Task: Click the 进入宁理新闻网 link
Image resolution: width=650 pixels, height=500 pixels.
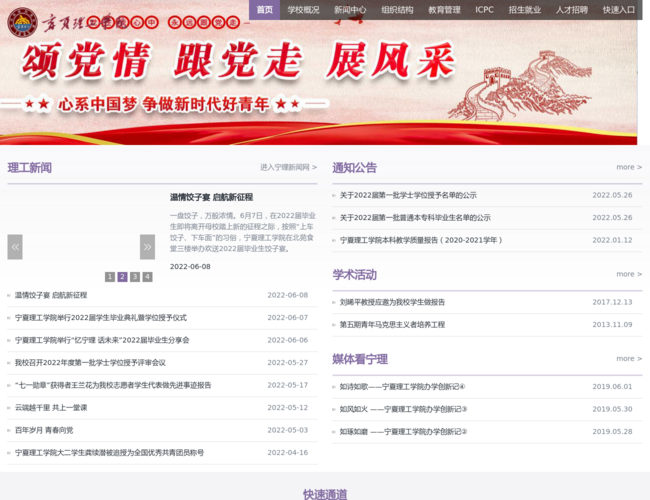Action: click(x=289, y=167)
